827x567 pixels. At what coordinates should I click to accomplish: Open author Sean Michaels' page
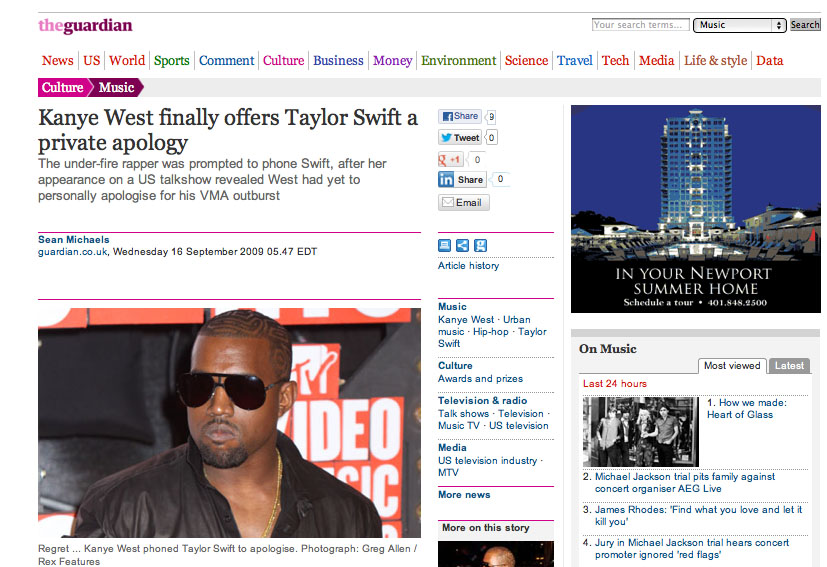[x=74, y=239]
